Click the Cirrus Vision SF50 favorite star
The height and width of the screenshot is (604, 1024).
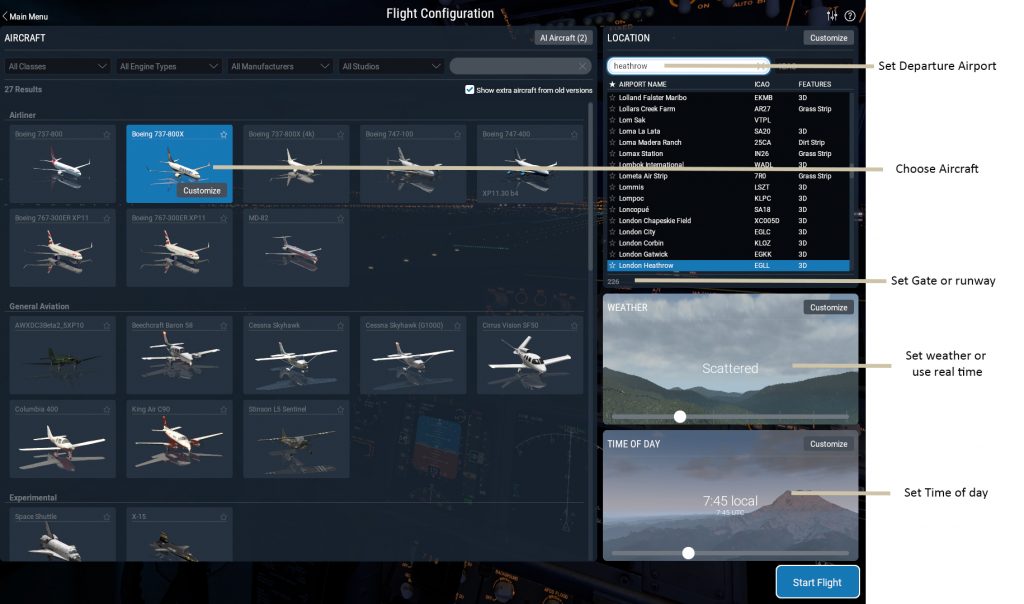[574, 325]
